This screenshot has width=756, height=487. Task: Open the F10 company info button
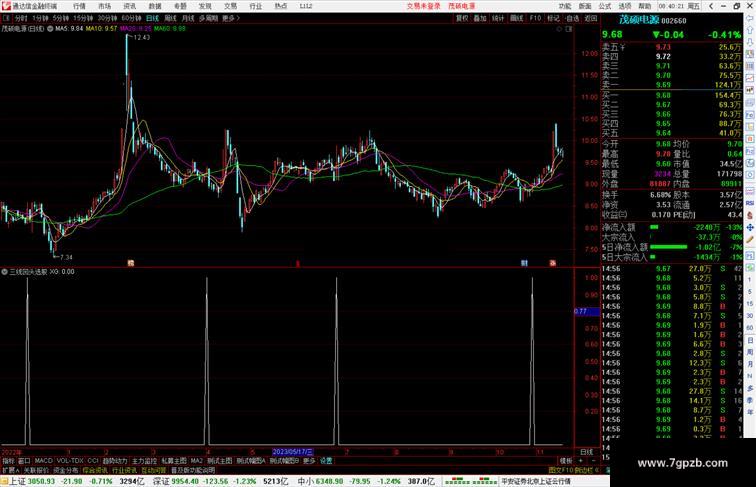tap(535, 18)
